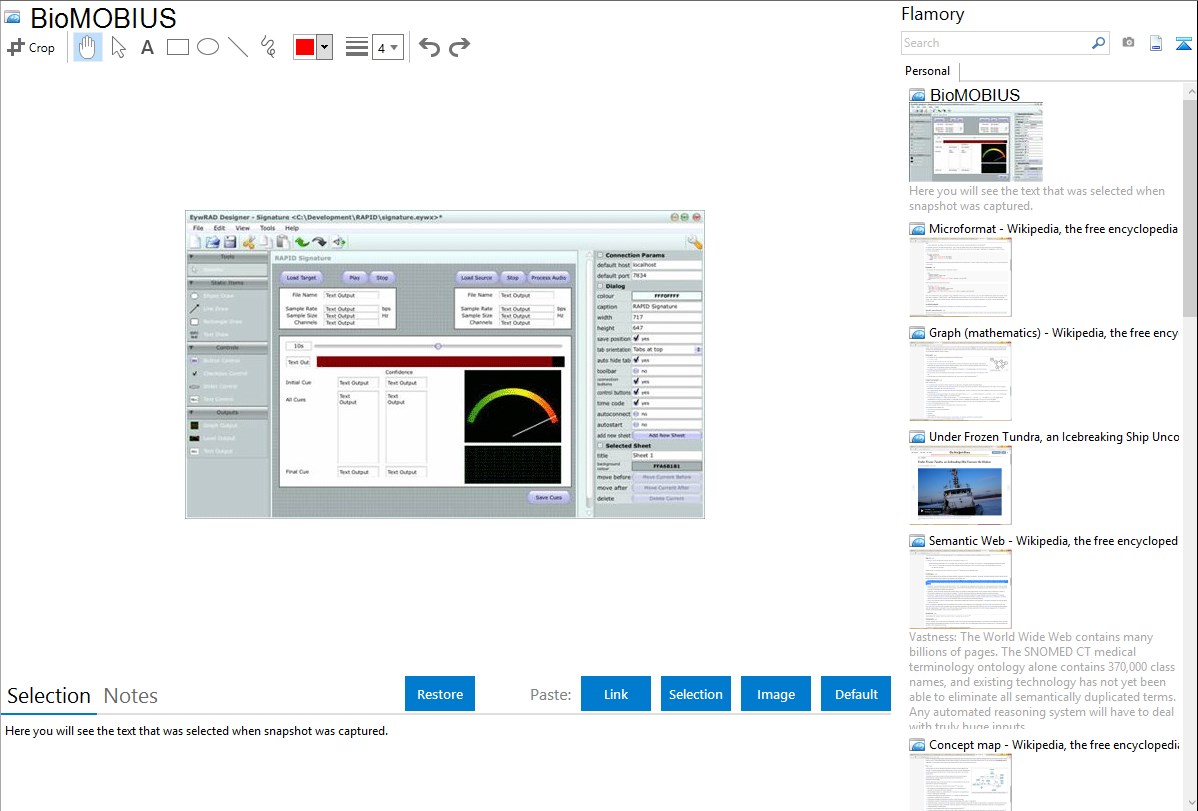Open the Graph (mathematics) snapshot thumbnail
The height and width of the screenshot is (811, 1198).
pyautogui.click(x=960, y=381)
